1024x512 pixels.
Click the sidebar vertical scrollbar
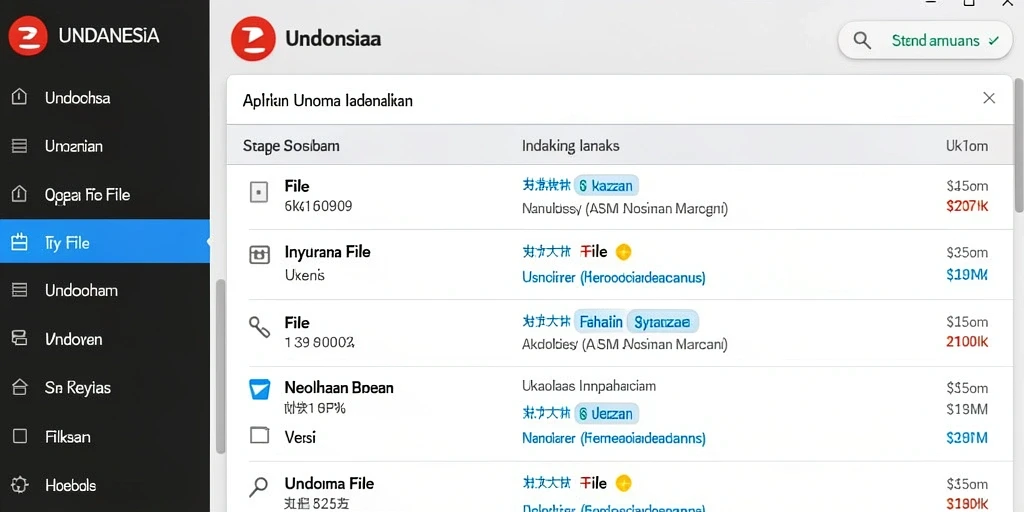click(x=220, y=366)
